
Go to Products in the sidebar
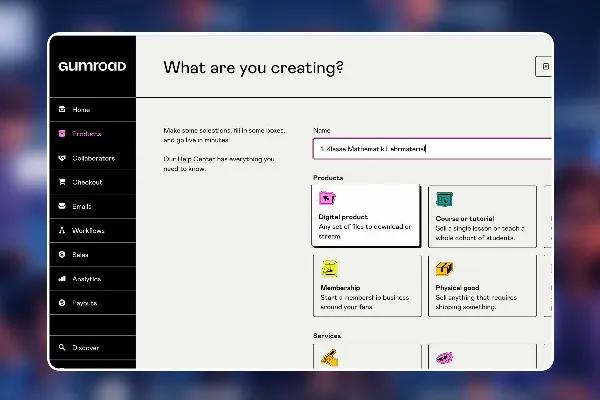(x=93, y=134)
